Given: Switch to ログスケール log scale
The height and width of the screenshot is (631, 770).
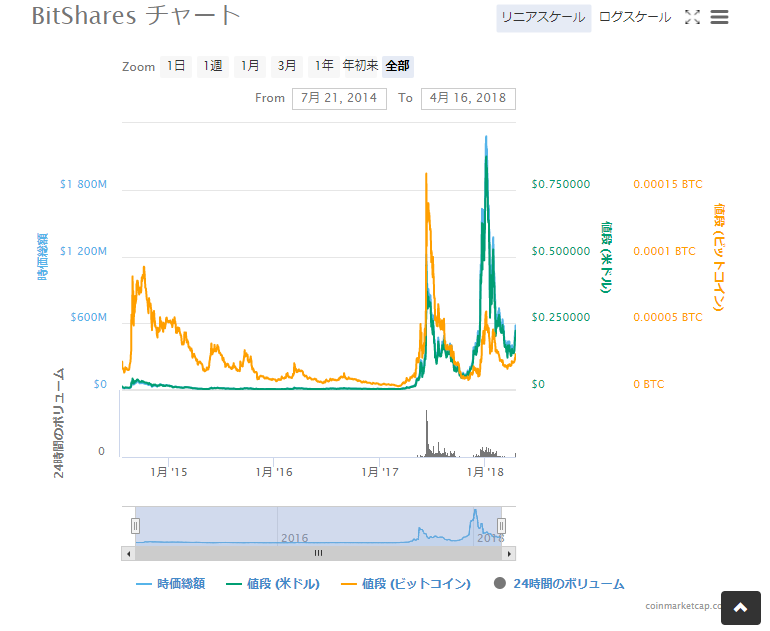Looking at the screenshot, I should tap(635, 18).
